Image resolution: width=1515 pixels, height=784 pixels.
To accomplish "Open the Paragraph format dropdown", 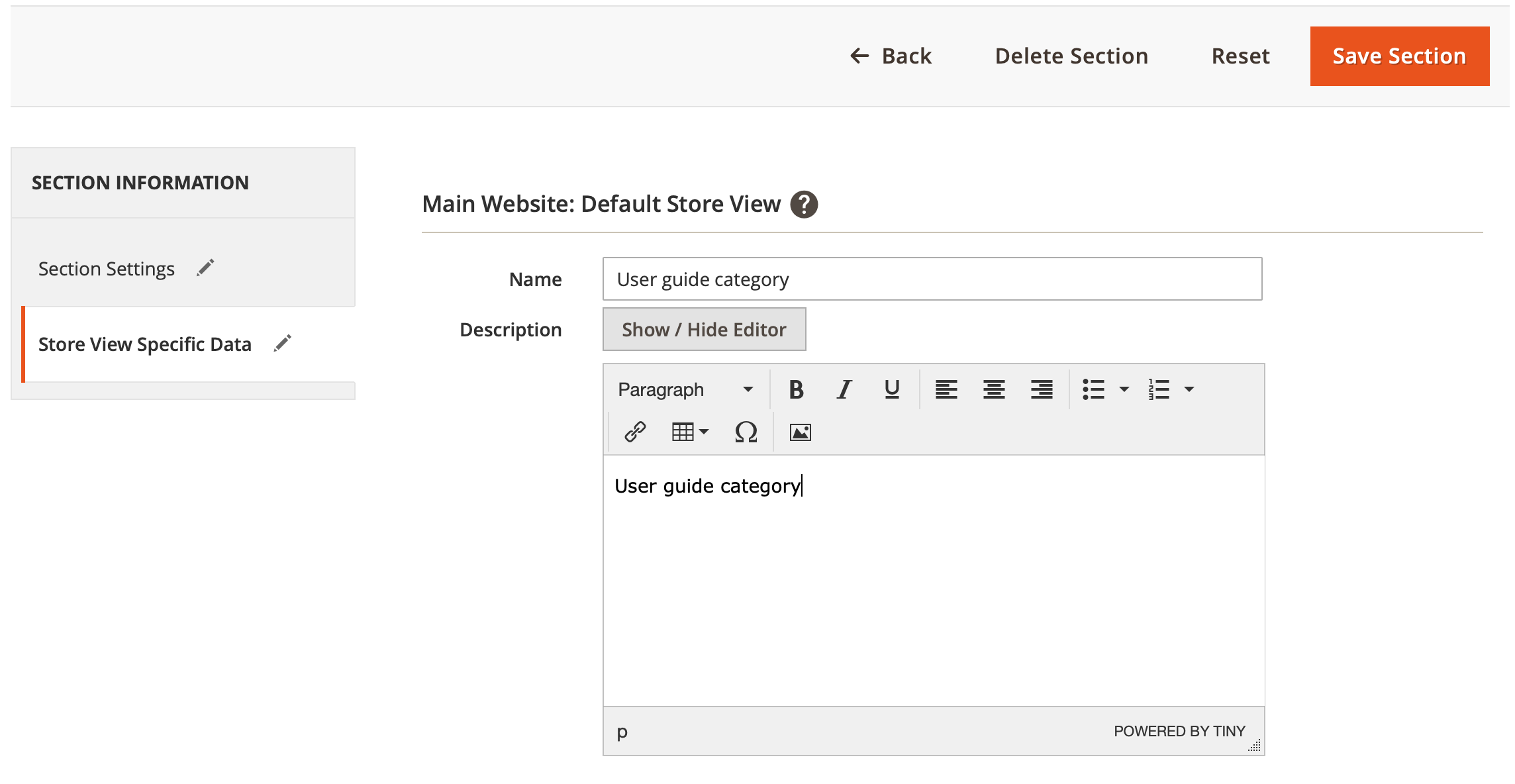I will click(686, 389).
